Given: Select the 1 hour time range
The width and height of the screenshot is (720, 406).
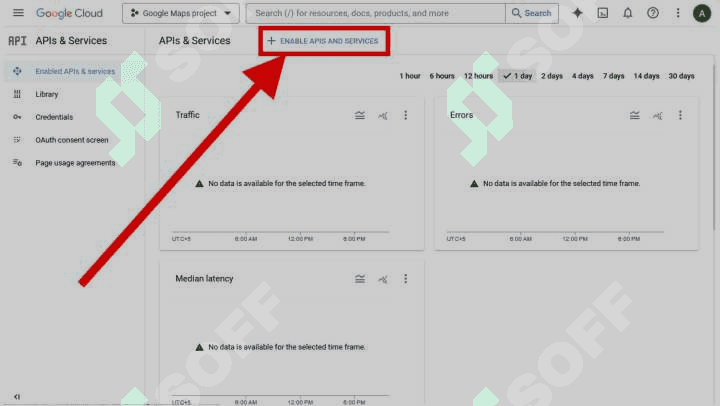Looking at the screenshot, I should 410,76.
